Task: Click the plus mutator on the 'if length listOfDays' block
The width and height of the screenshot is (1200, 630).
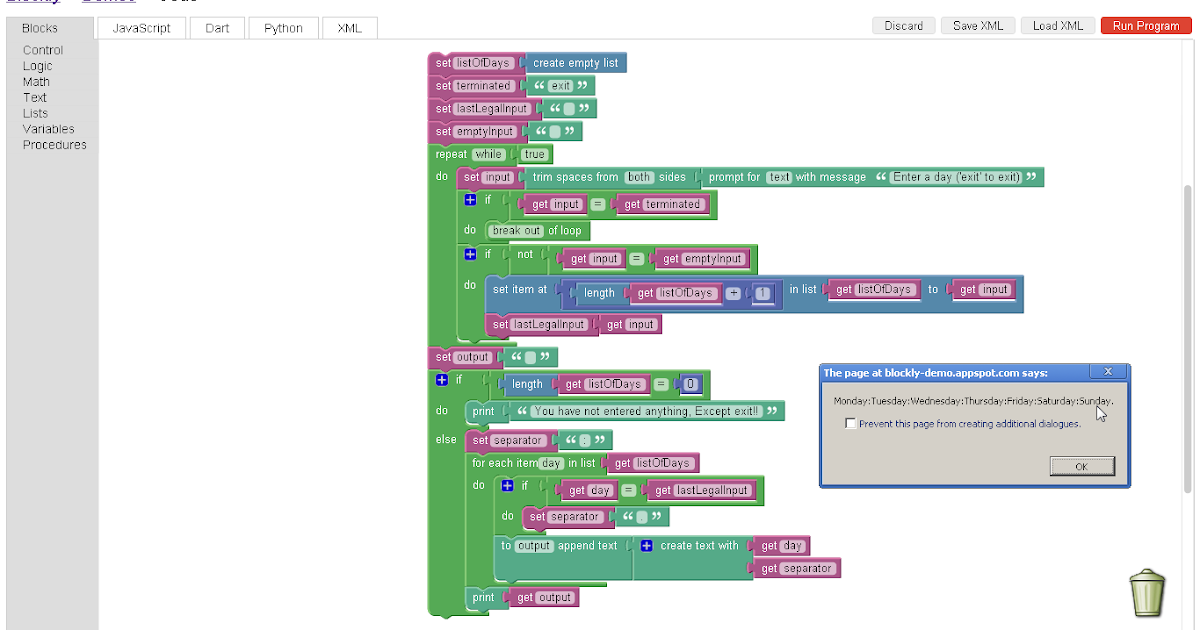Action: 441,381
